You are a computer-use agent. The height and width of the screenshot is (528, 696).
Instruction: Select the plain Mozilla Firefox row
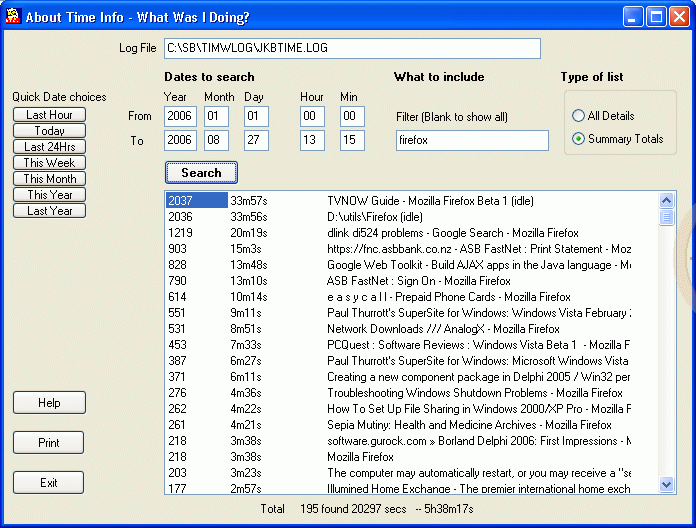411,457
